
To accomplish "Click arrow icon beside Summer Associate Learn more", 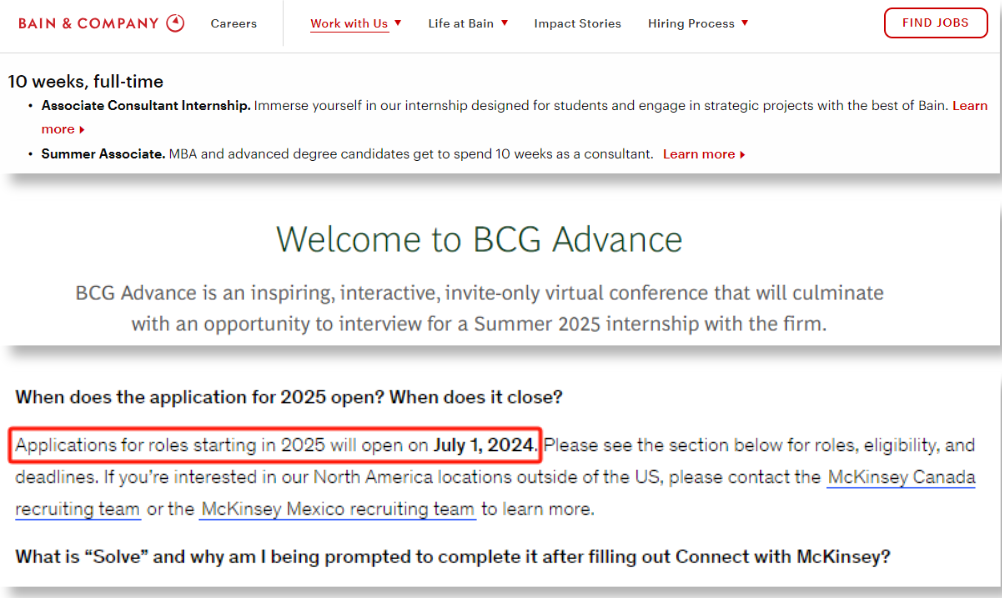I will (x=743, y=155).
